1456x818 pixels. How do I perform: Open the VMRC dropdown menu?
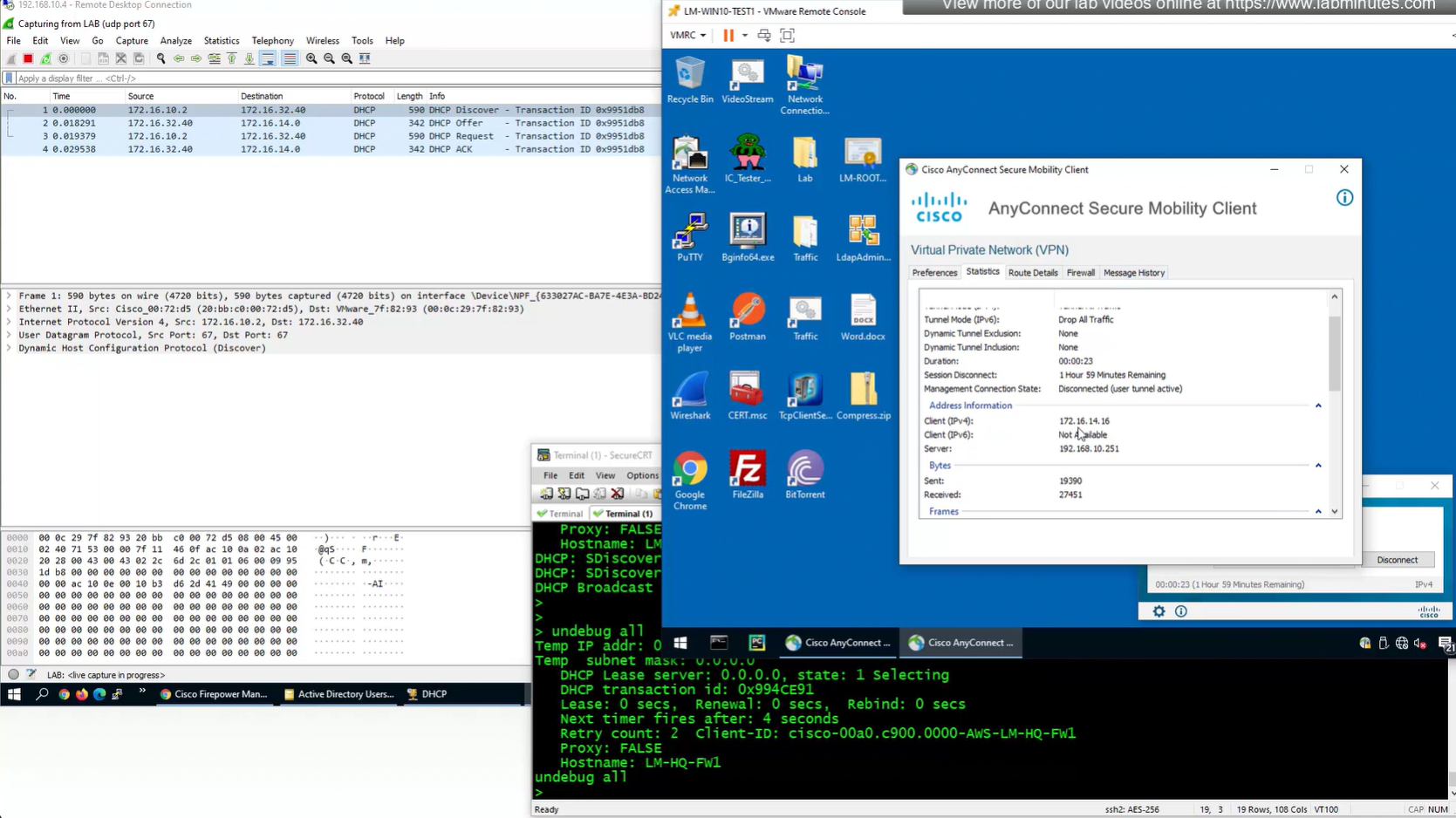(x=688, y=36)
